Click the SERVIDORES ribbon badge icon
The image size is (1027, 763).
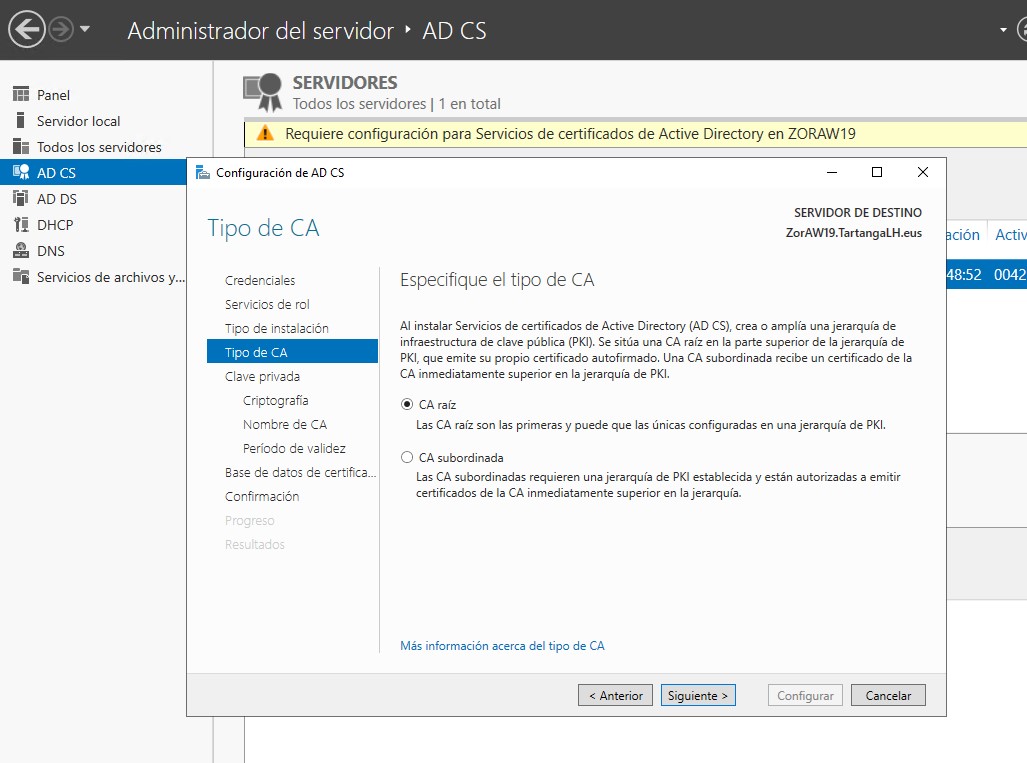tap(263, 92)
